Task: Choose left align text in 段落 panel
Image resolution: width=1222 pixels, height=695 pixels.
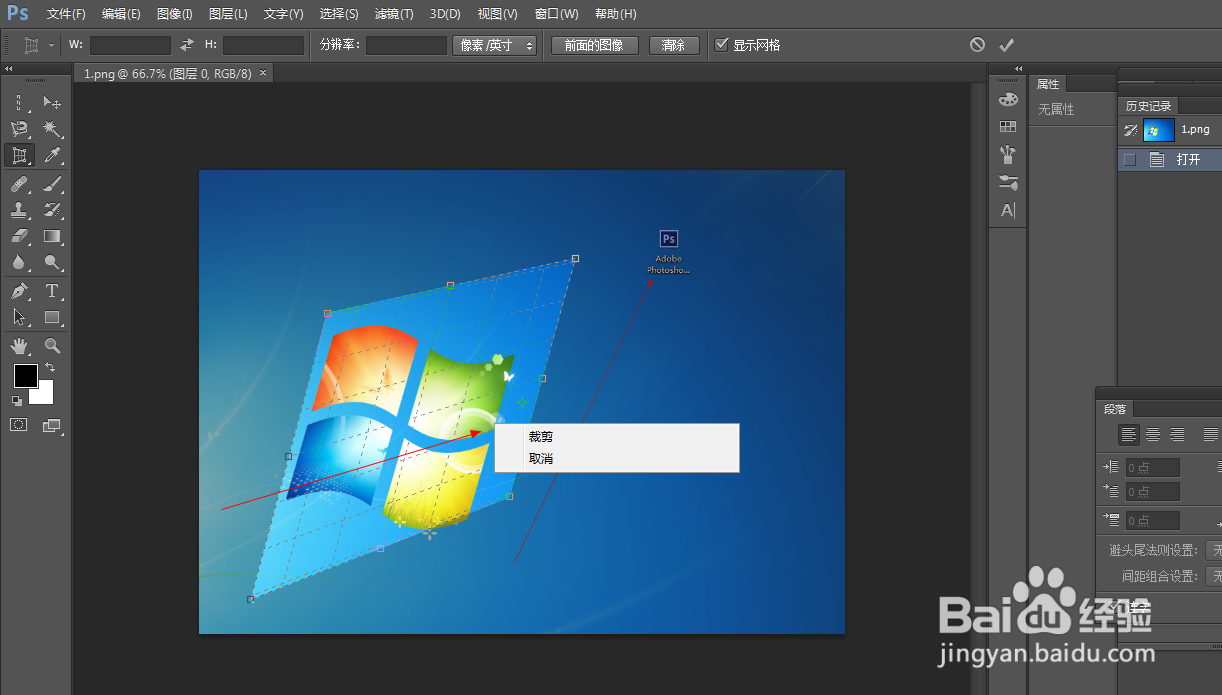Action: tap(1129, 434)
